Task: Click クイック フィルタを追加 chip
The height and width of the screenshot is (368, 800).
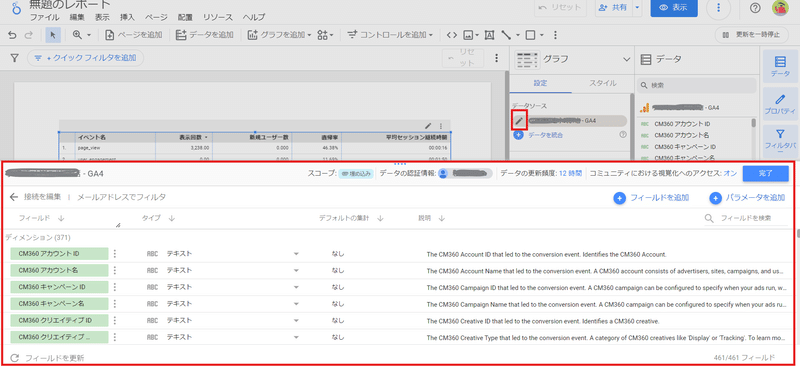Action: [85, 58]
